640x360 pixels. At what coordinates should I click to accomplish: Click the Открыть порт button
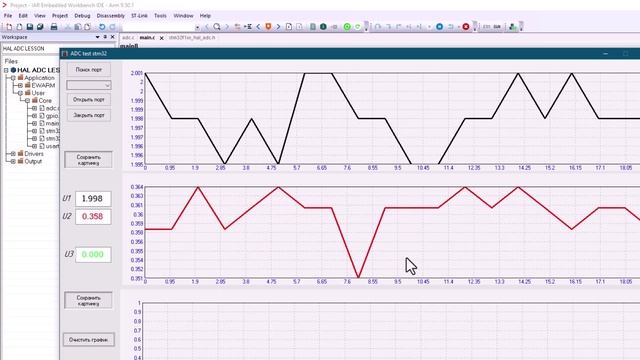(89, 100)
